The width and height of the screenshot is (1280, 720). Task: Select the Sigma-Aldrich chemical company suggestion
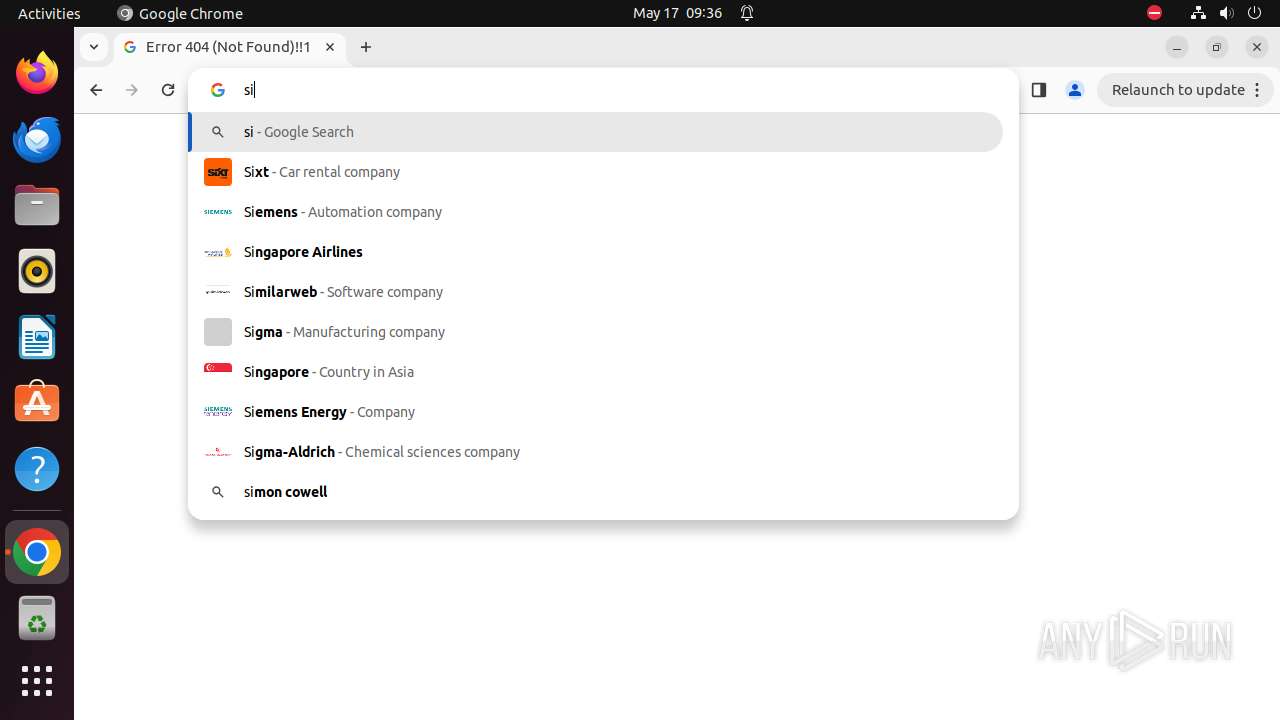pos(596,452)
